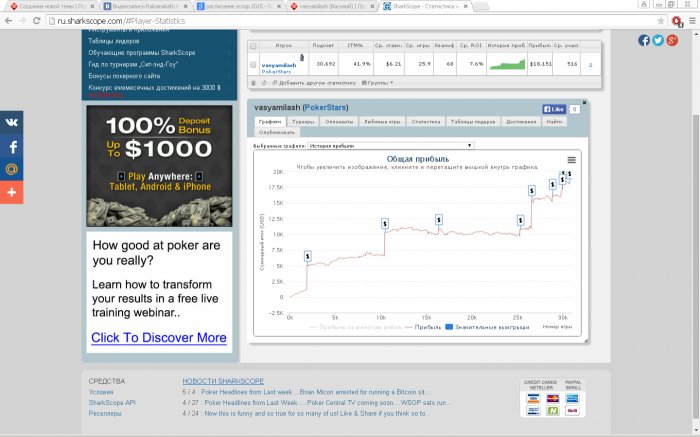Image resolution: width=700 pixels, height=437 pixels.
Task: Expand the Группы dropdown
Action: [x=378, y=83]
